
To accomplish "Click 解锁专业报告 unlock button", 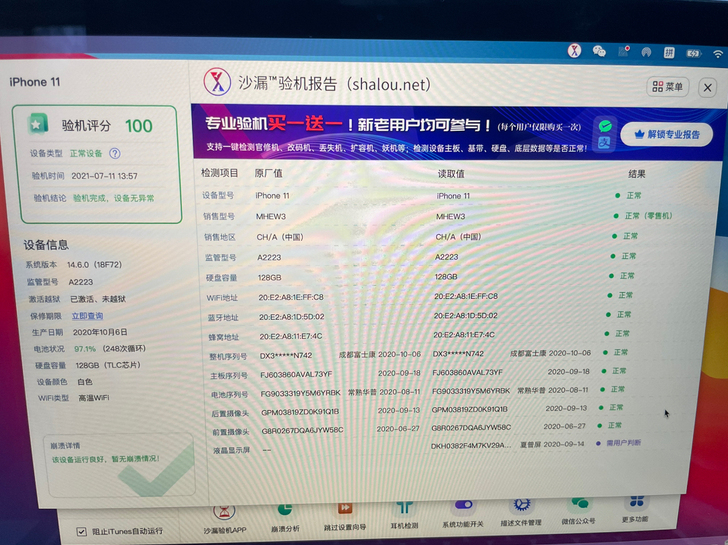I will (667, 135).
